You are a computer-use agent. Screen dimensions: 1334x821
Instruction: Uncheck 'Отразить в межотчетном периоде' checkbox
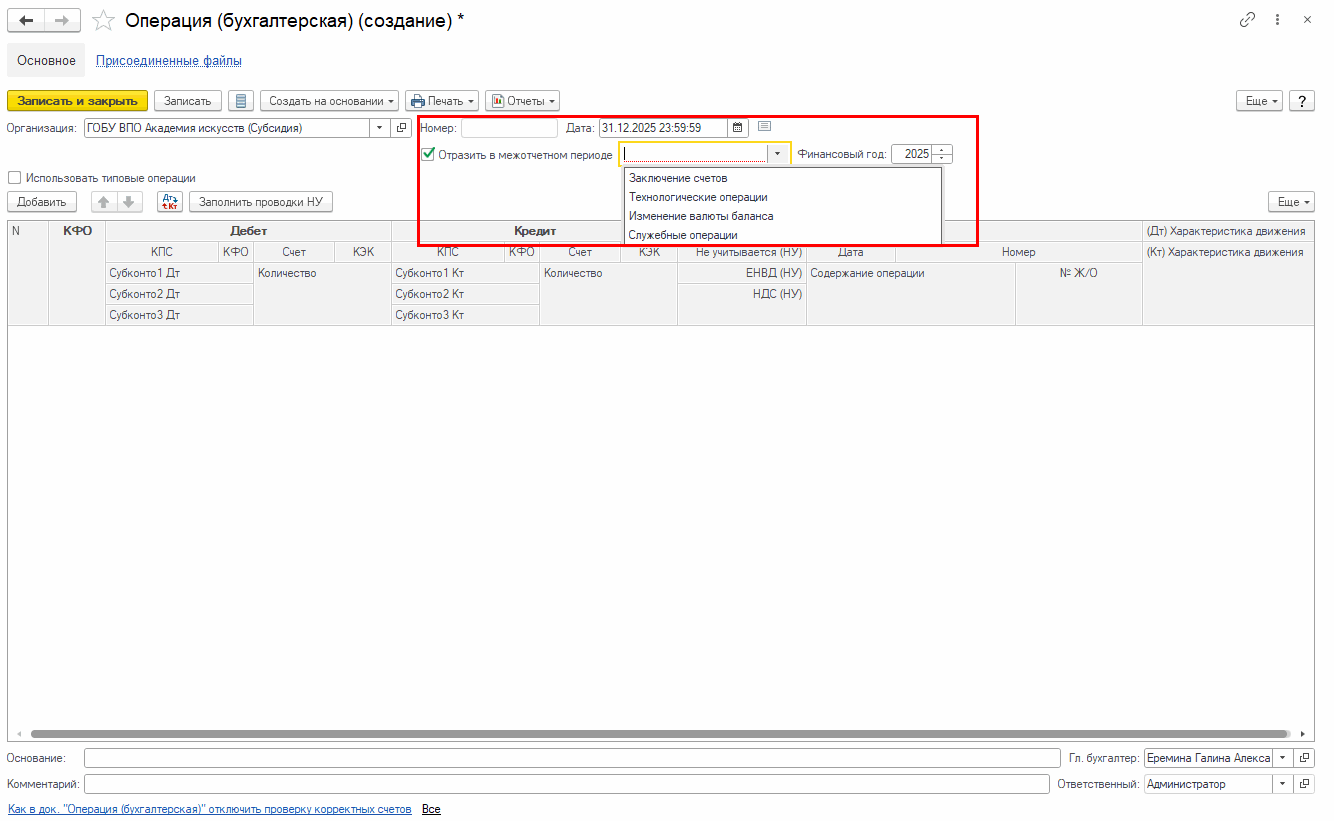(x=428, y=155)
